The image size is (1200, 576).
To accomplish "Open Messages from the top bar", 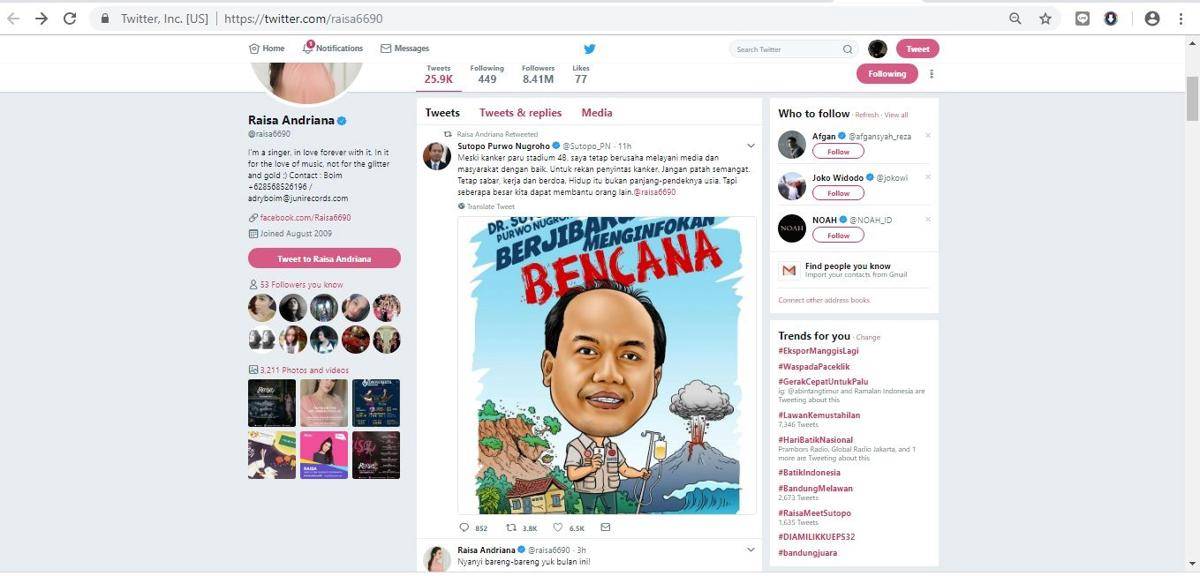I will (404, 48).
